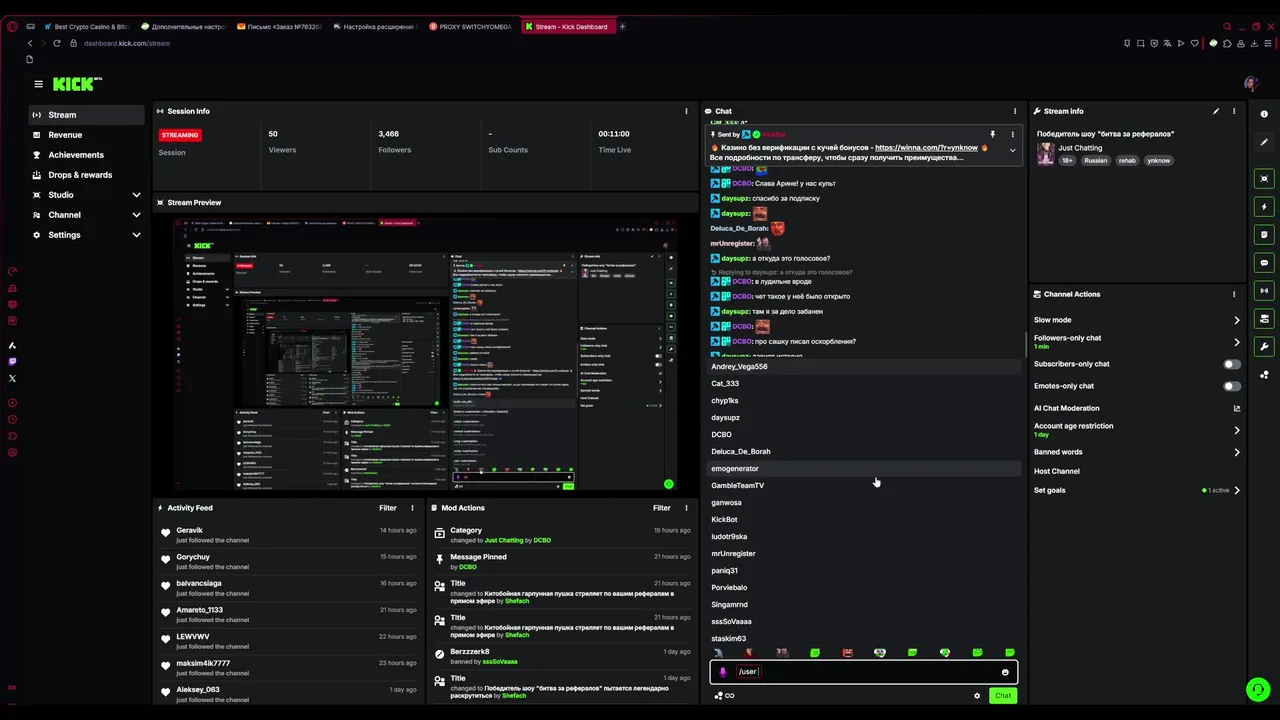Click Host Channel action
The image size is (1280, 720).
click(1057, 471)
